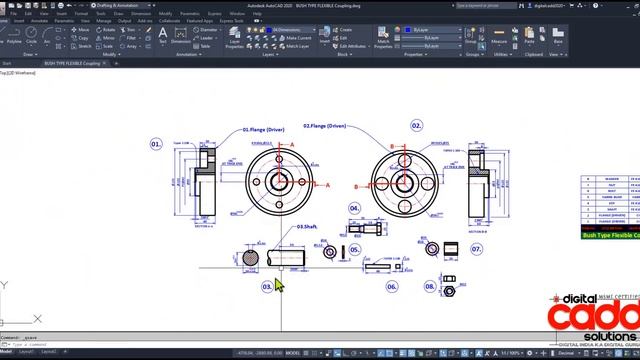This screenshot has height=360, width=640.
Task: Click the Rotate tool
Action: 106,30
